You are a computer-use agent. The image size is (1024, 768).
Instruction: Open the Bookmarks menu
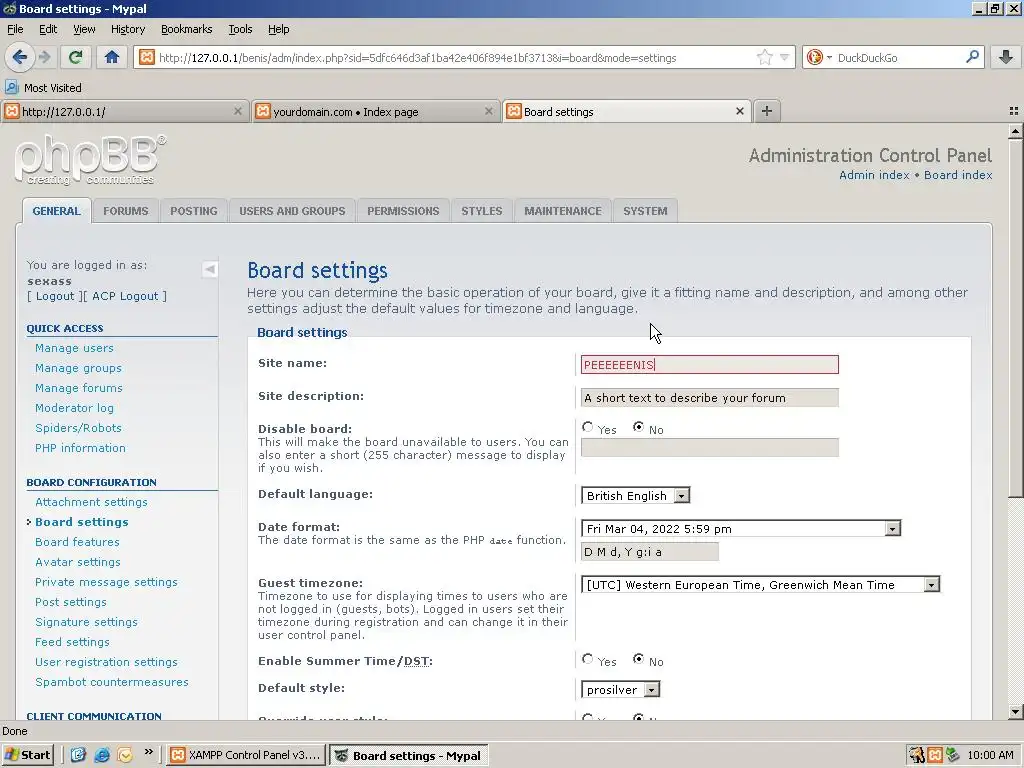pyautogui.click(x=187, y=29)
